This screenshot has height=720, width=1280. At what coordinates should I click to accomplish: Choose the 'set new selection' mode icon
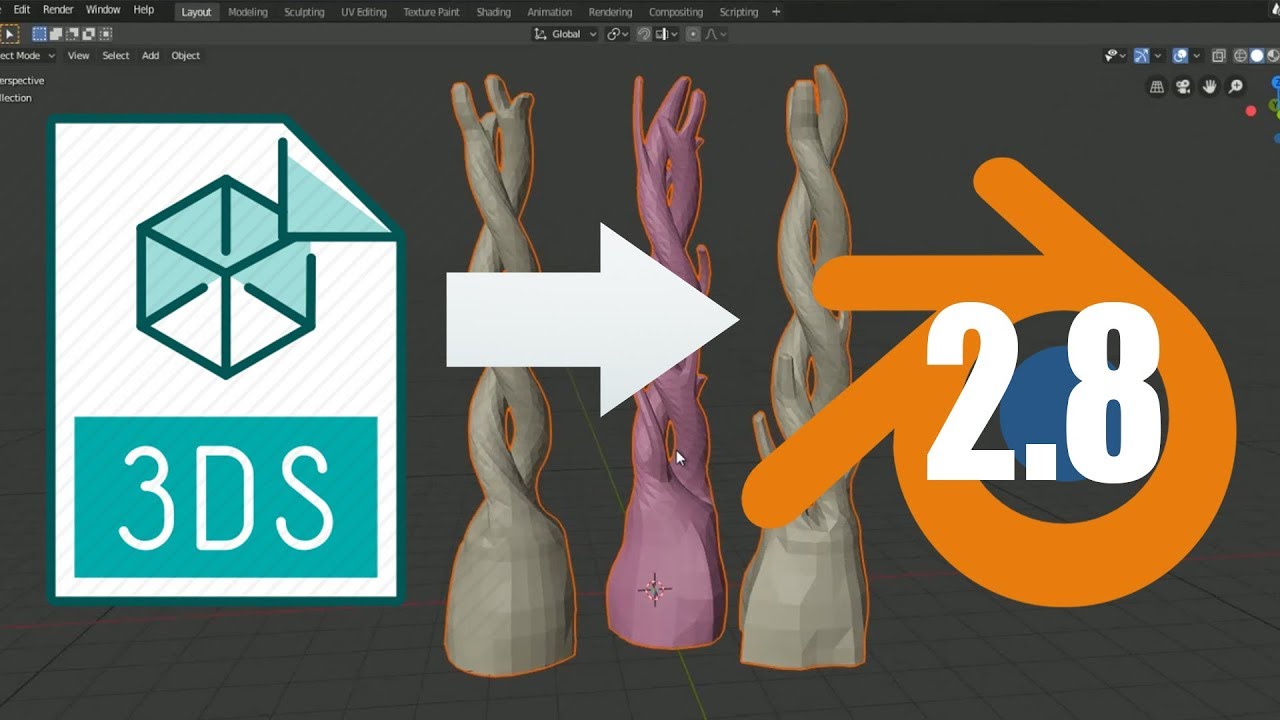click(x=39, y=34)
